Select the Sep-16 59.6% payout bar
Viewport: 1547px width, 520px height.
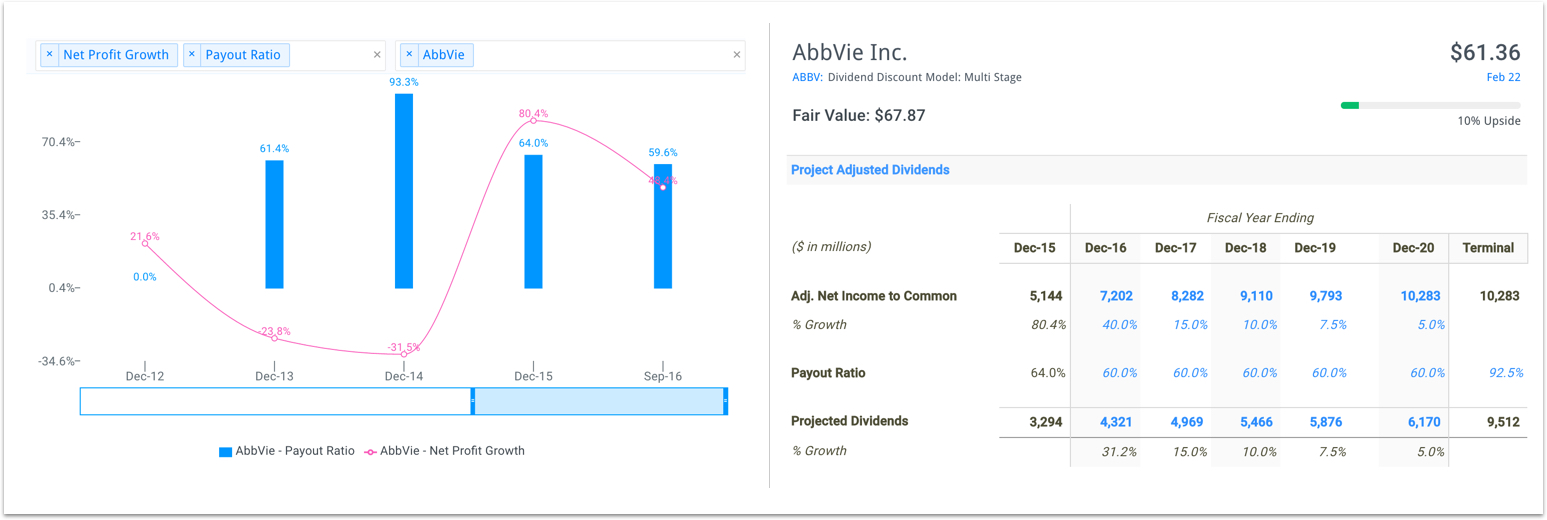pos(663,226)
